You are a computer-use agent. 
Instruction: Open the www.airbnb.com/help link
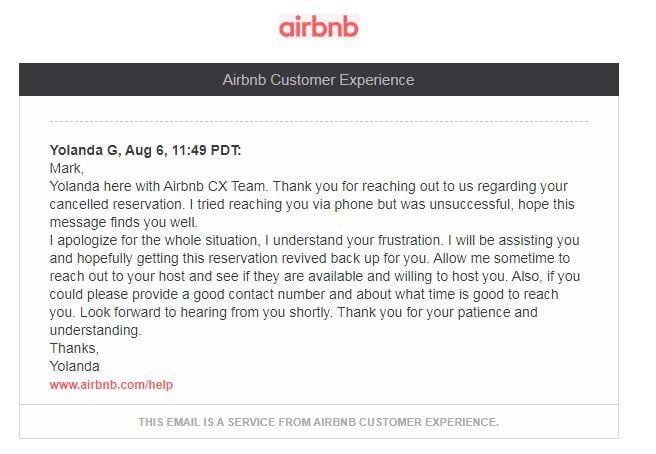click(111, 385)
